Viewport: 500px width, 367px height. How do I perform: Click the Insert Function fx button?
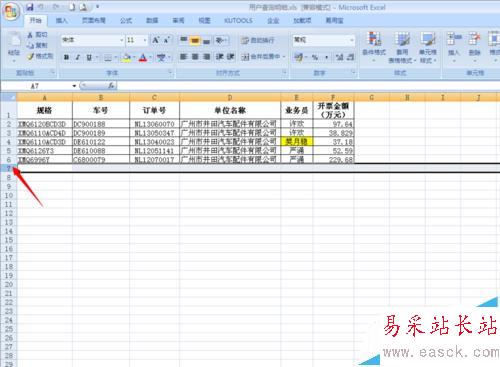[111, 86]
